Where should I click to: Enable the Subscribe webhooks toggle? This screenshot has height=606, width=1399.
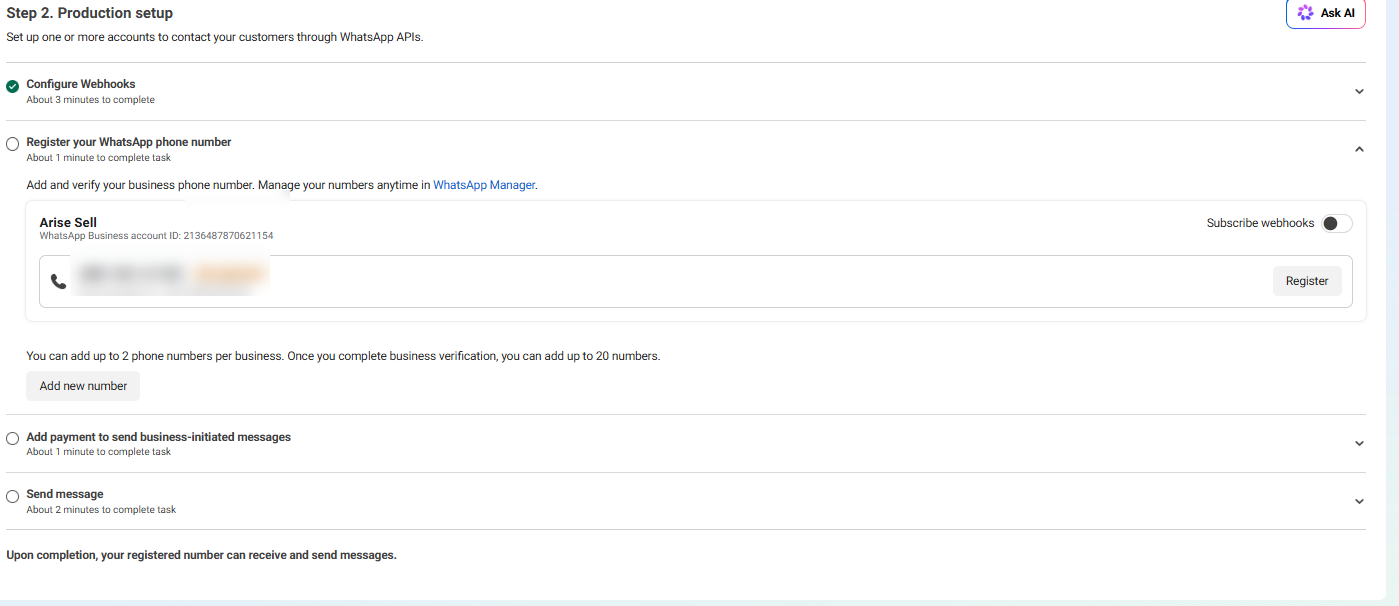pos(1337,223)
